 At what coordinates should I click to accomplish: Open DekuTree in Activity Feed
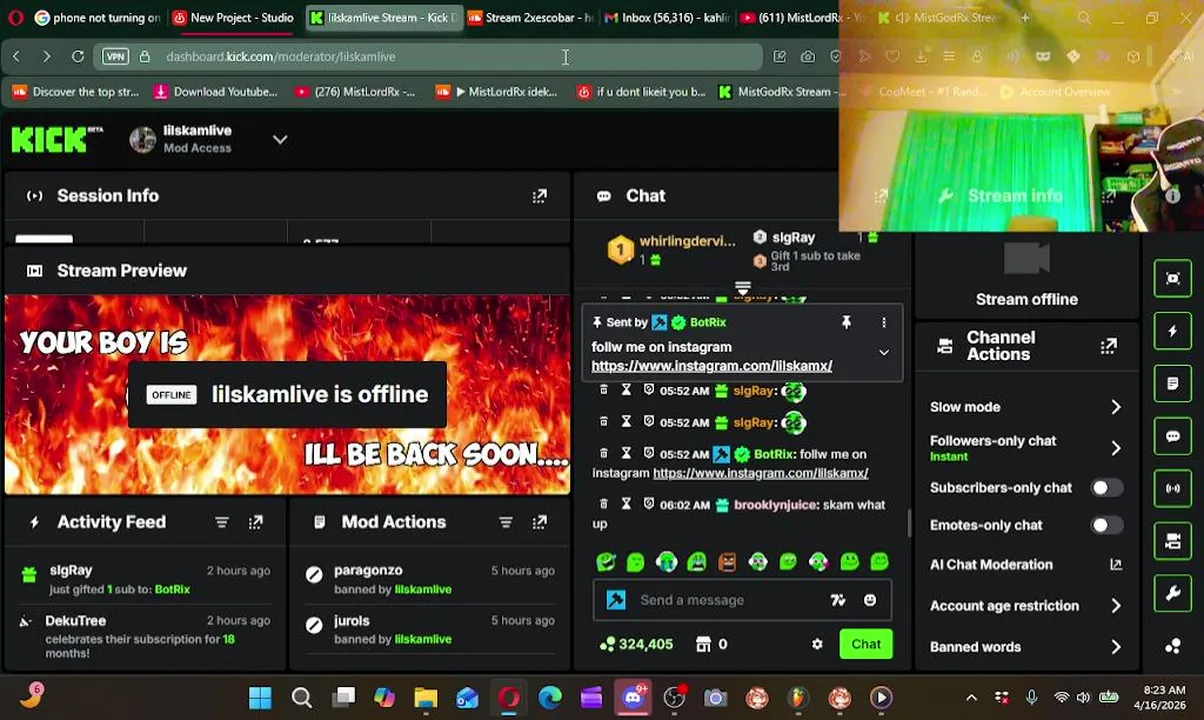point(75,621)
